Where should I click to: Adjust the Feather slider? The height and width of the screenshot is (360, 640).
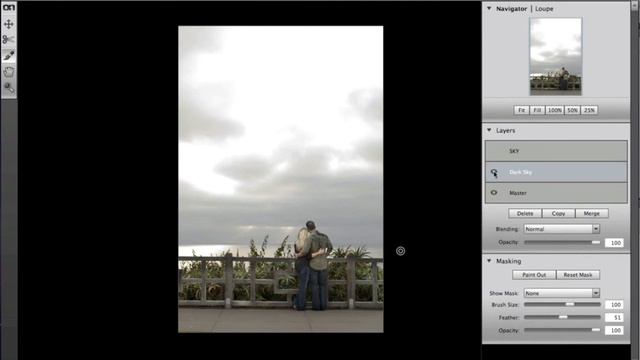click(x=562, y=317)
